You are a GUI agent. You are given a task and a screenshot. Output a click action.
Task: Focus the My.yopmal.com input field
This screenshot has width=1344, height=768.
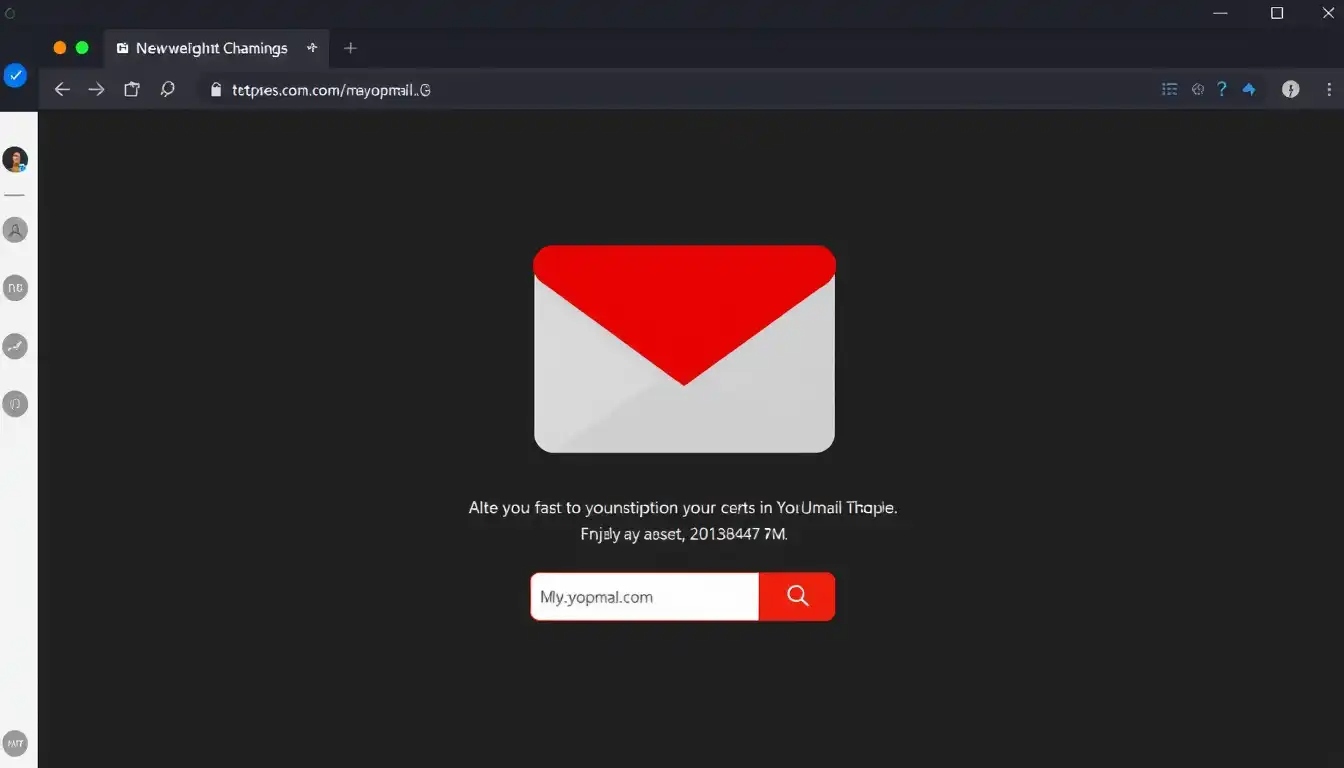(645, 596)
